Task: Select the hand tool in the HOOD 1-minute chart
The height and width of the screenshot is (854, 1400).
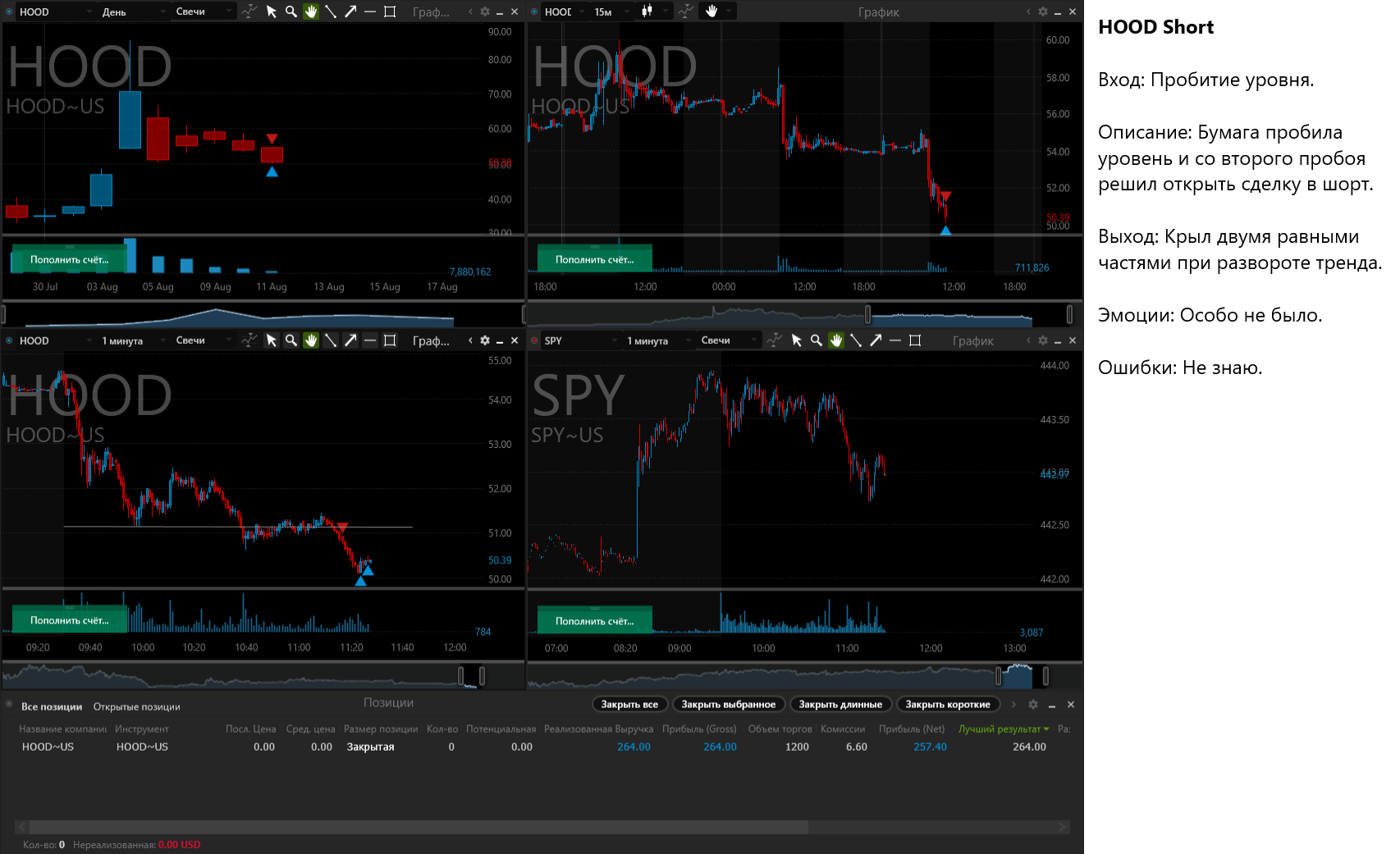Action: click(311, 340)
